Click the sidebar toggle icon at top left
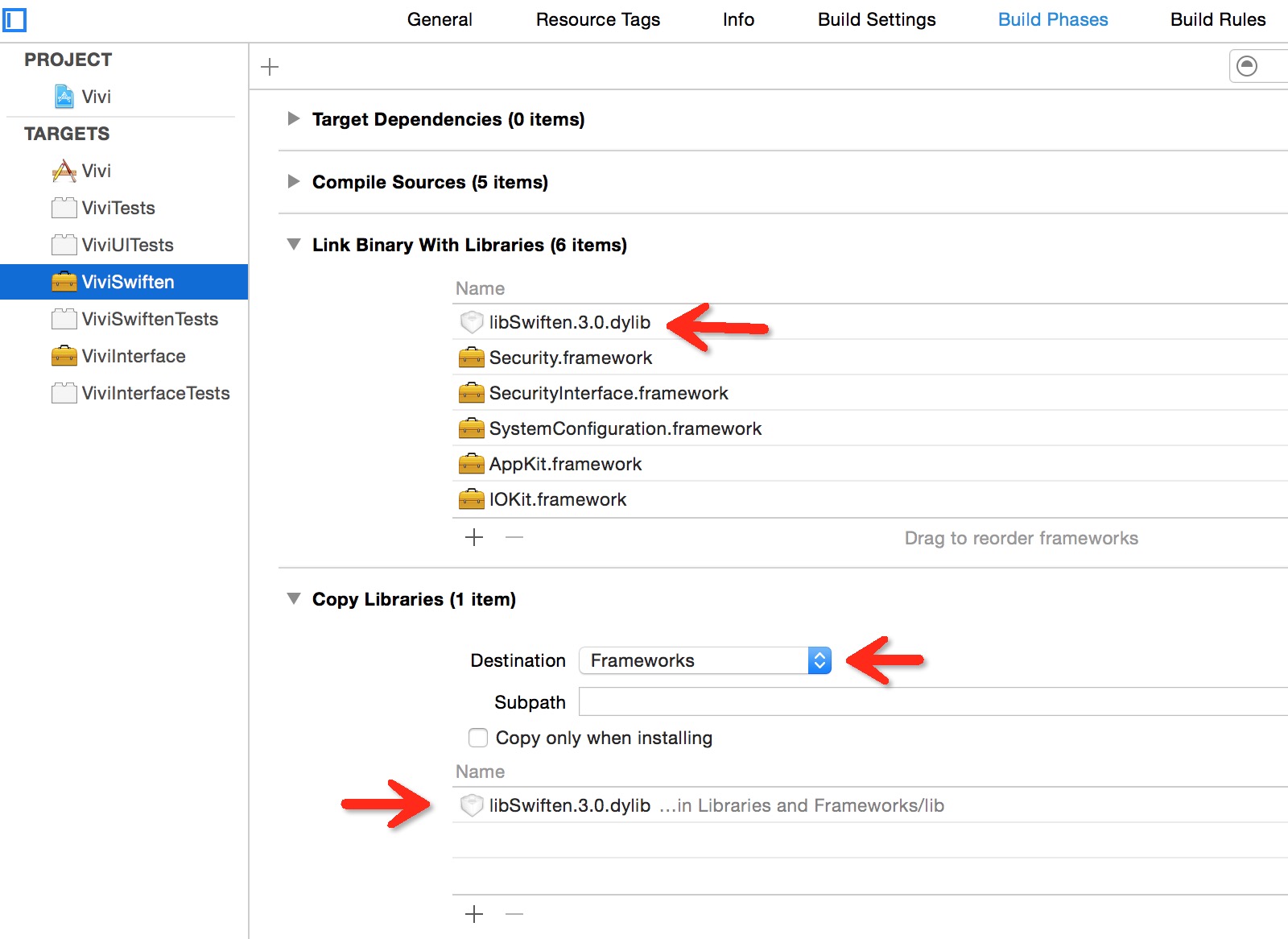The width and height of the screenshot is (1288, 939). (14, 19)
